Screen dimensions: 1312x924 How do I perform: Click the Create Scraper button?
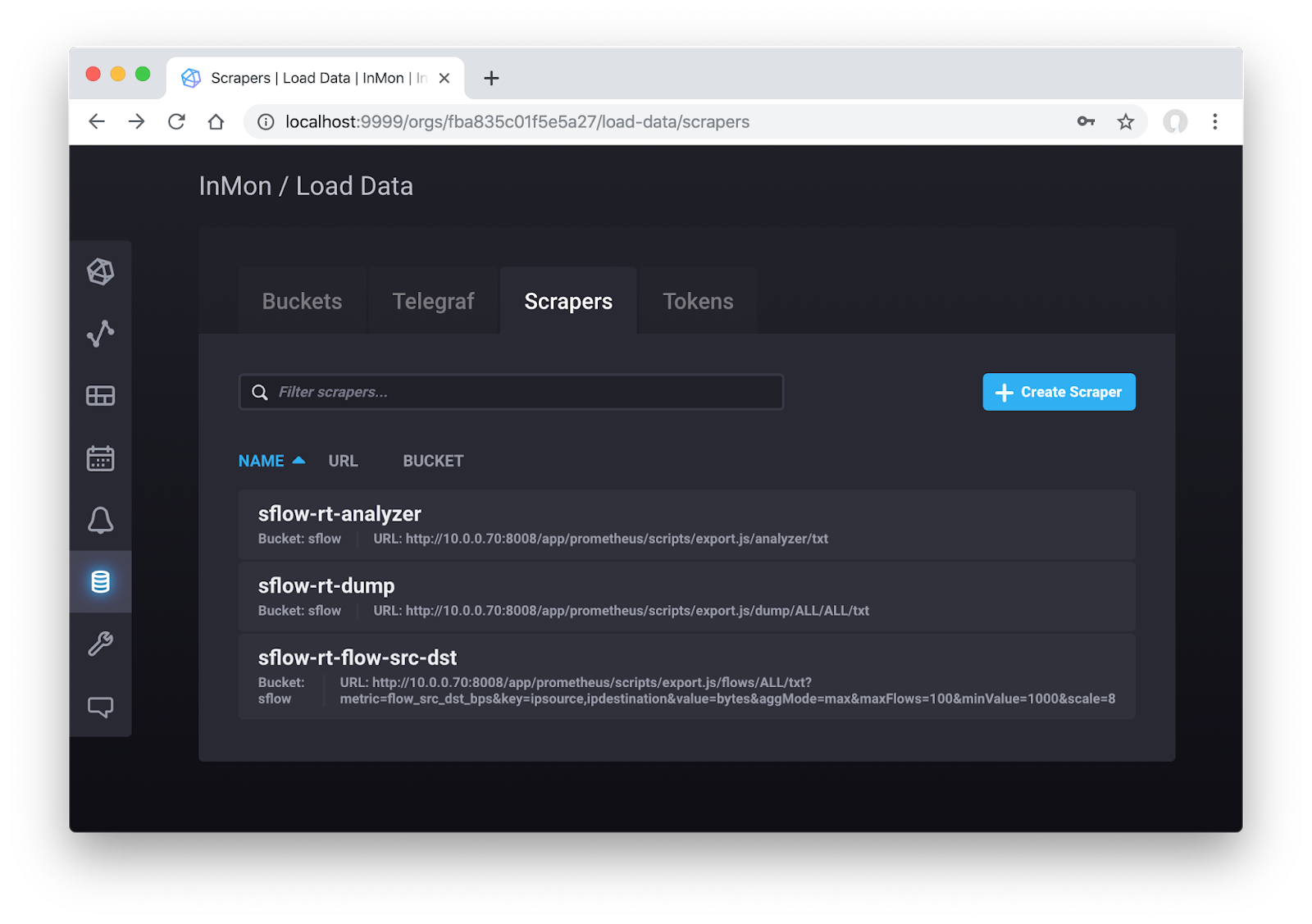click(1059, 392)
